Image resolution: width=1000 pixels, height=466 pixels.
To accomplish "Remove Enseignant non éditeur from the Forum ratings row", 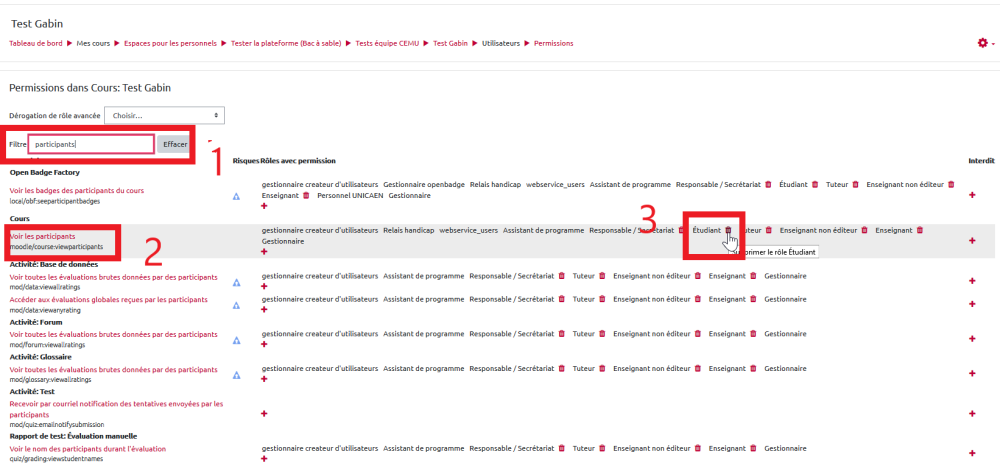I will point(698,336).
